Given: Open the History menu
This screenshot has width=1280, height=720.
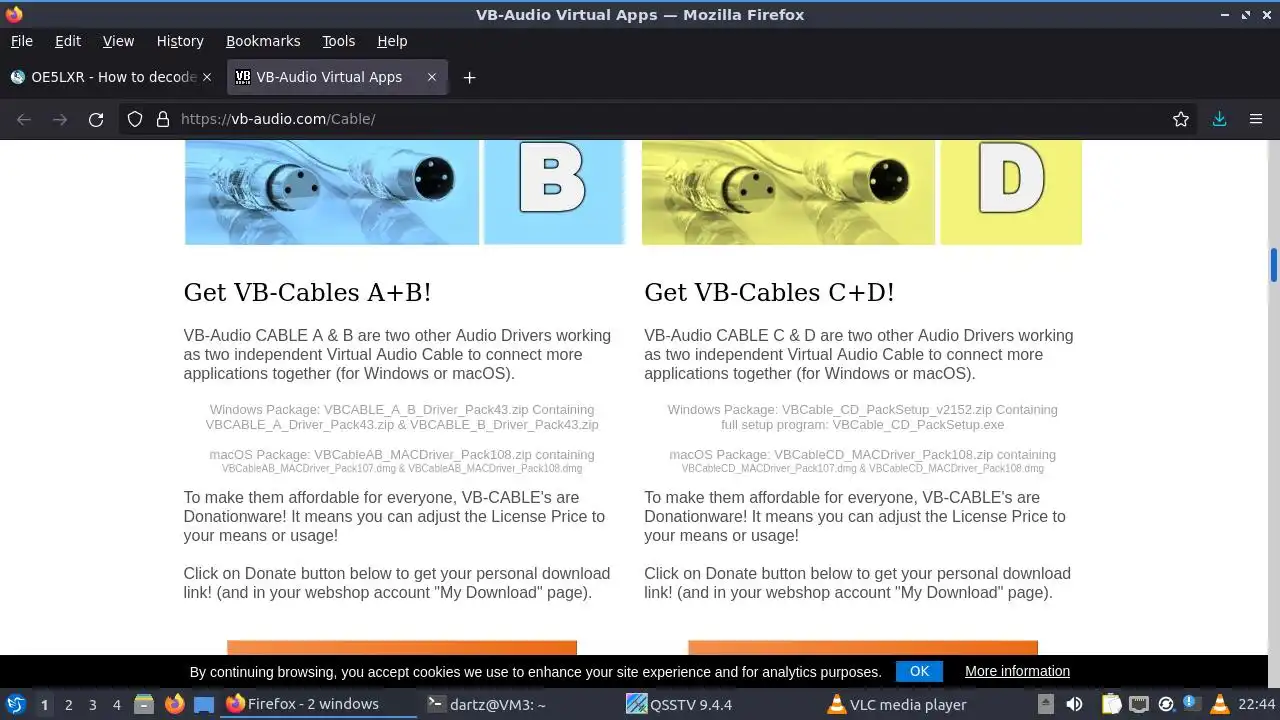Looking at the screenshot, I should click(180, 41).
